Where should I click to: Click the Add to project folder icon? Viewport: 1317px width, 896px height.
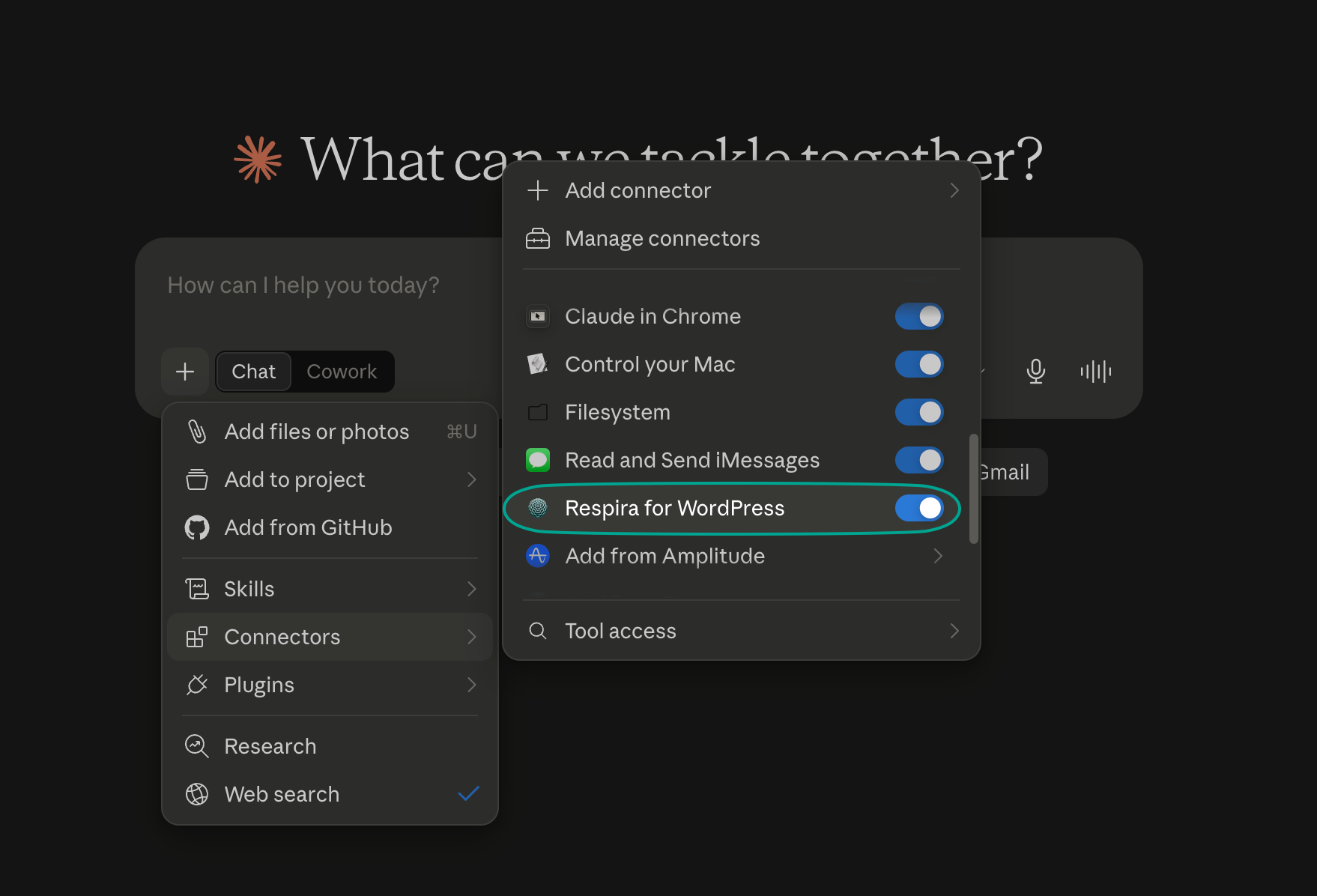[x=197, y=479]
